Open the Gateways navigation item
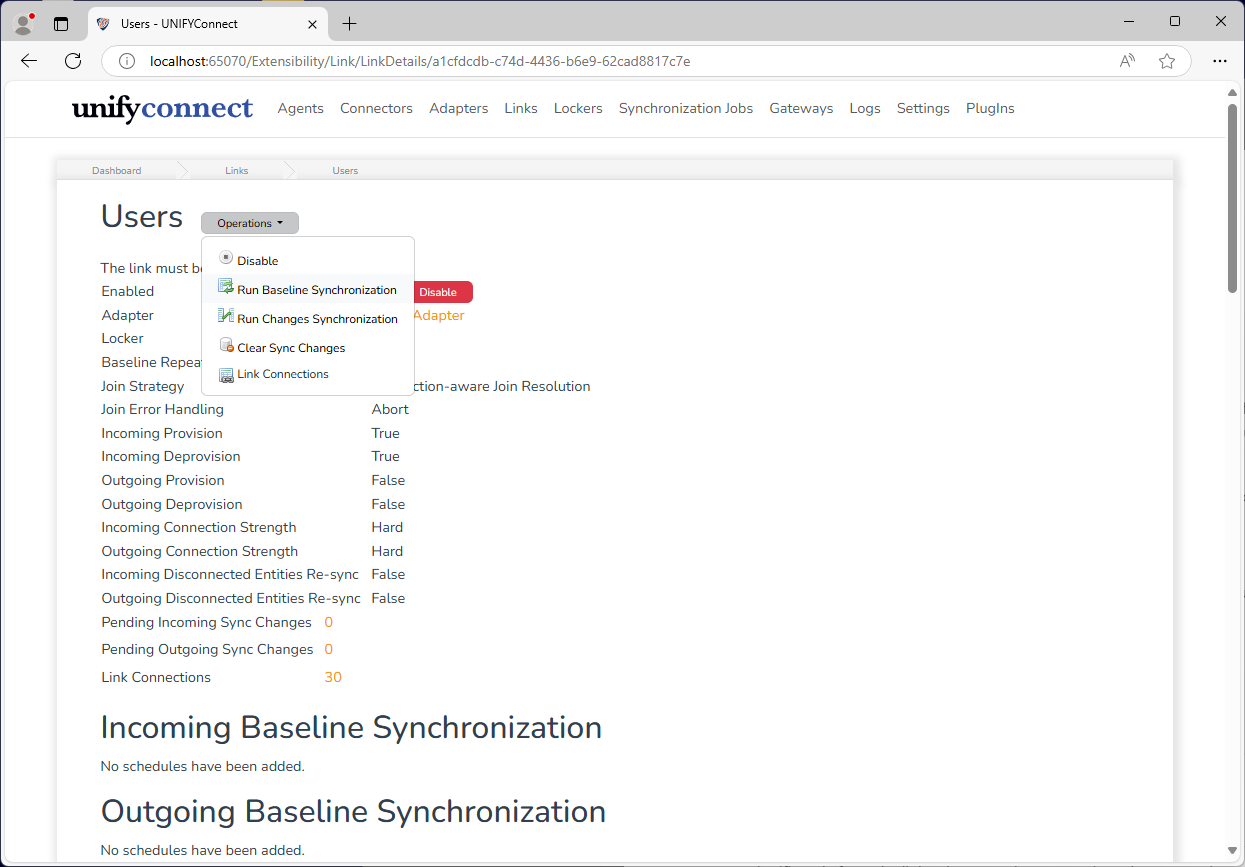The image size is (1245, 867). [801, 108]
